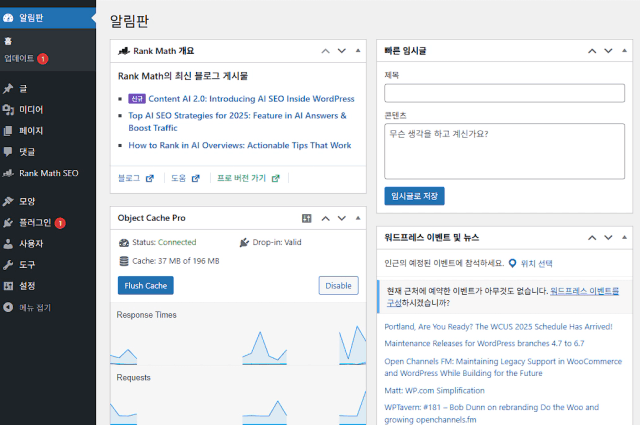Image resolution: width=640 pixels, height=425 pixels.
Task: Click the Disable button in Object Cache Pro
Action: click(338, 285)
